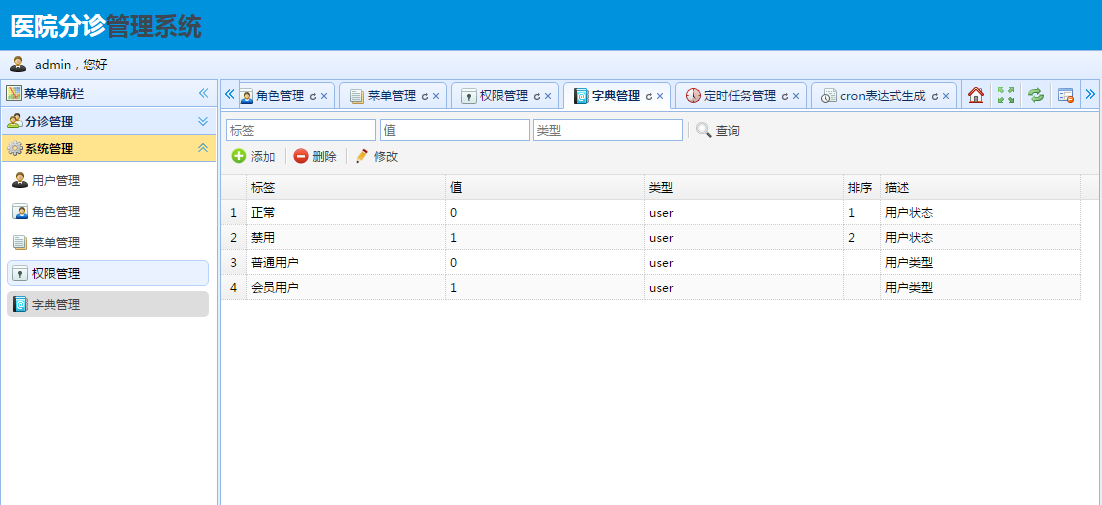
Task: Open 角色管理 in the sidebar
Action: 108,211
